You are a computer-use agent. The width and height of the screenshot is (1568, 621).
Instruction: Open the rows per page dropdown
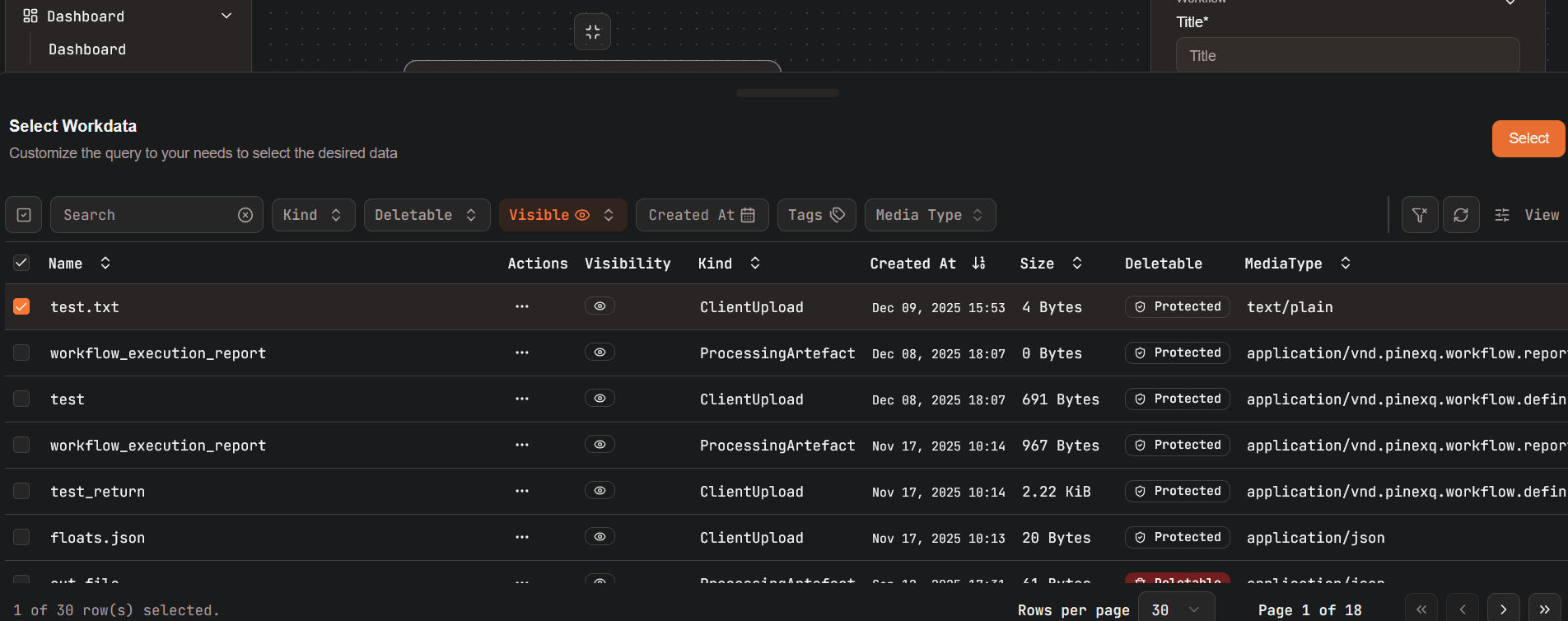pos(1176,609)
